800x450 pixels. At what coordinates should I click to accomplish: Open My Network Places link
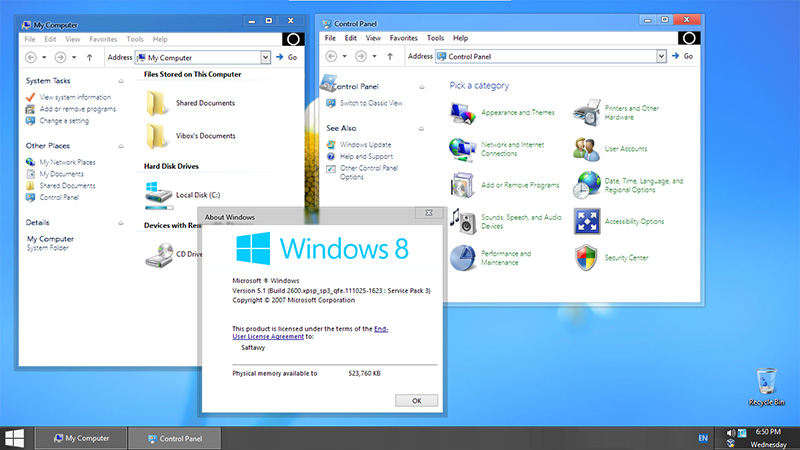click(67, 162)
